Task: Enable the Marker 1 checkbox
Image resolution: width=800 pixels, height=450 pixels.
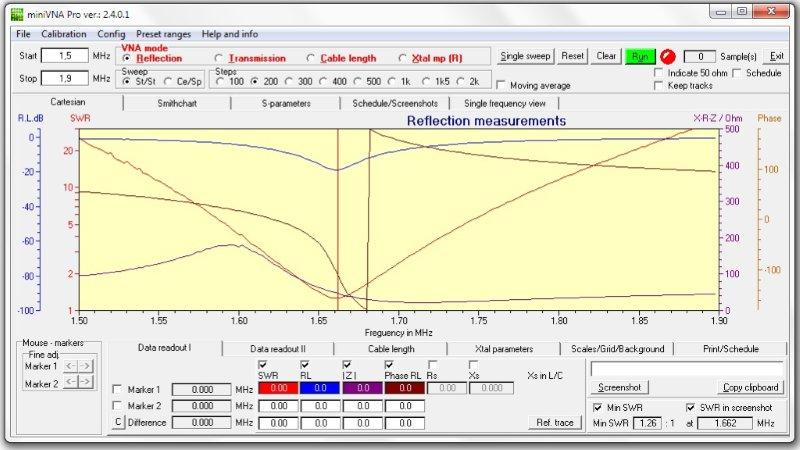Action: pyautogui.click(x=118, y=389)
